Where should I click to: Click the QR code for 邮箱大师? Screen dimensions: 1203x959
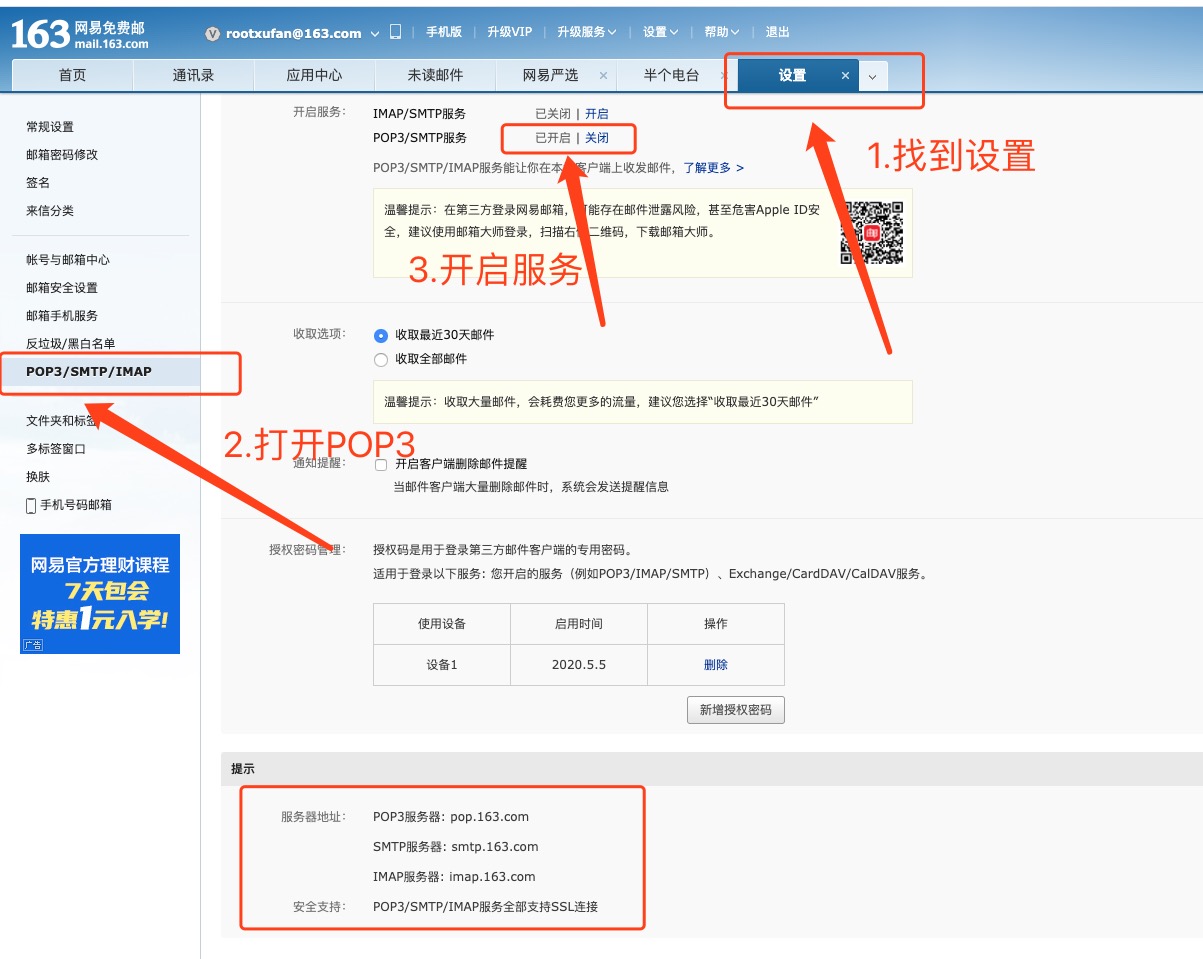click(x=871, y=233)
